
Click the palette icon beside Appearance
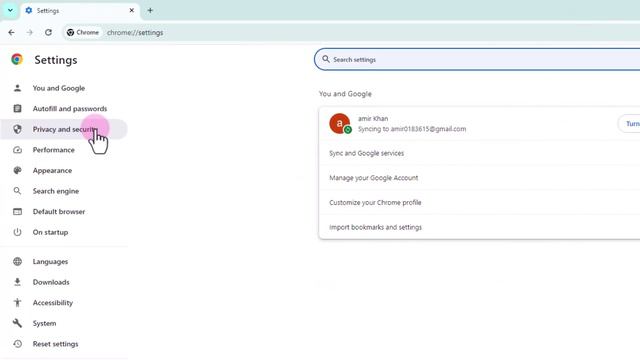pyautogui.click(x=17, y=170)
